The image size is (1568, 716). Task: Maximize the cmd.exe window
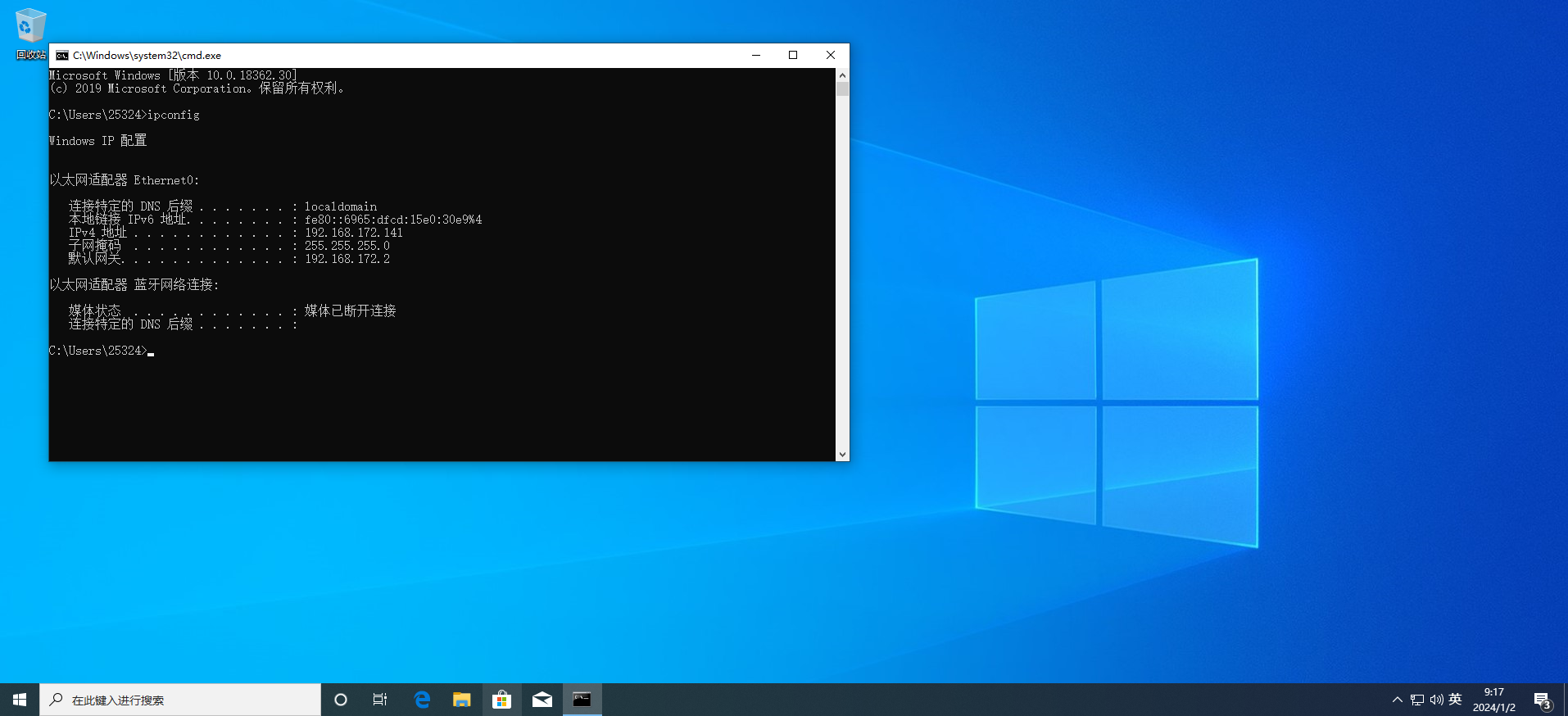coord(793,55)
